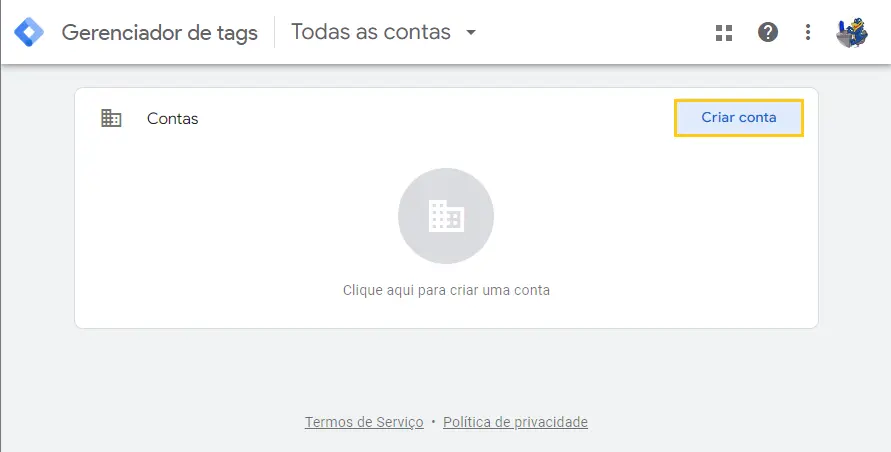Open the Todas as contas account selector
891x452 pixels.
384,32
